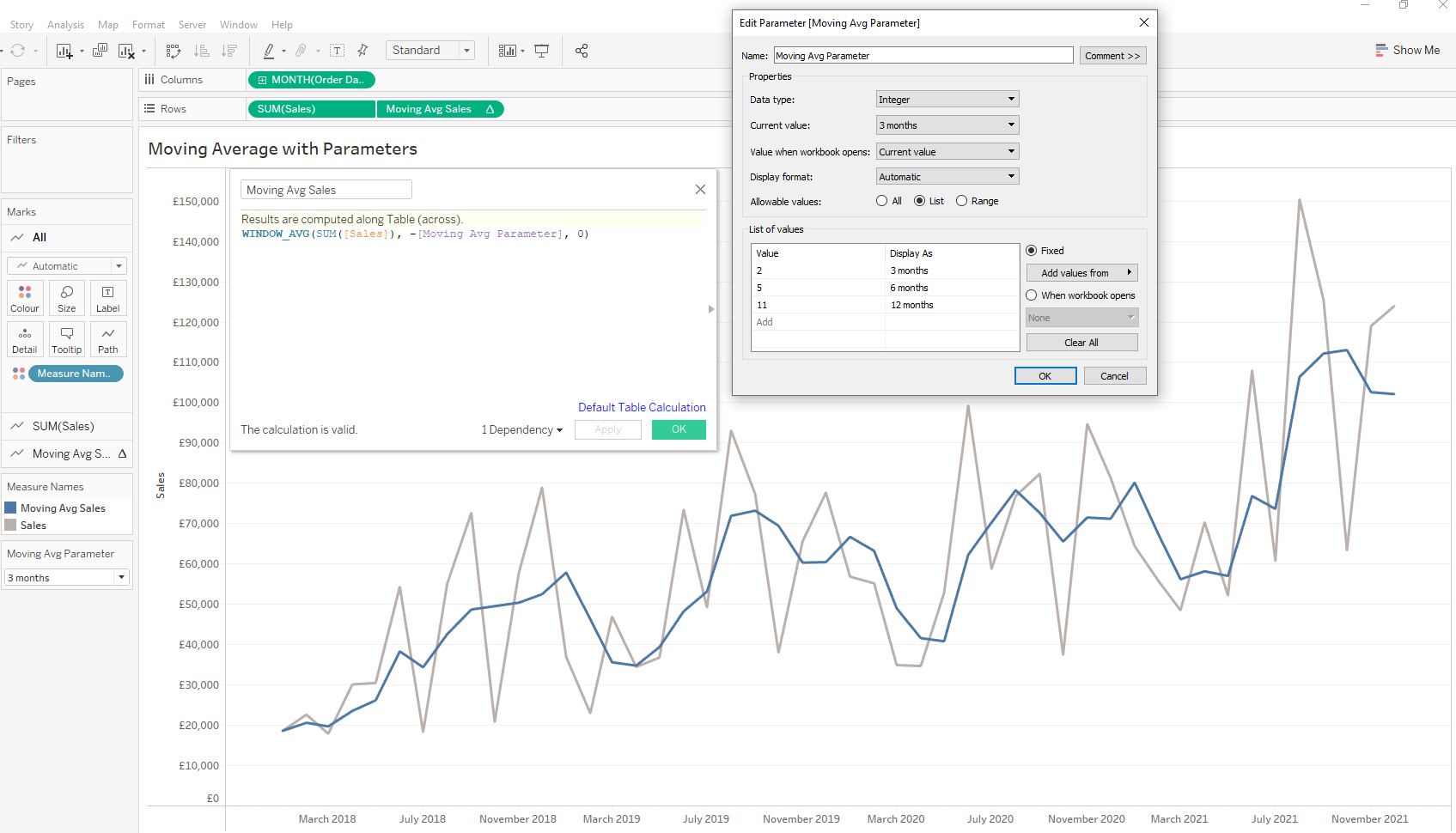Viewport: 1456px width, 833px height.
Task: Open the Analysis menu
Action: pos(65,24)
